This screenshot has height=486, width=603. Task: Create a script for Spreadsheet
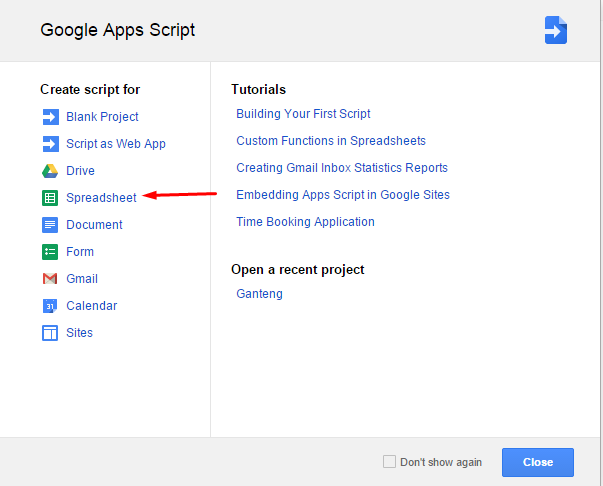[x=101, y=198]
